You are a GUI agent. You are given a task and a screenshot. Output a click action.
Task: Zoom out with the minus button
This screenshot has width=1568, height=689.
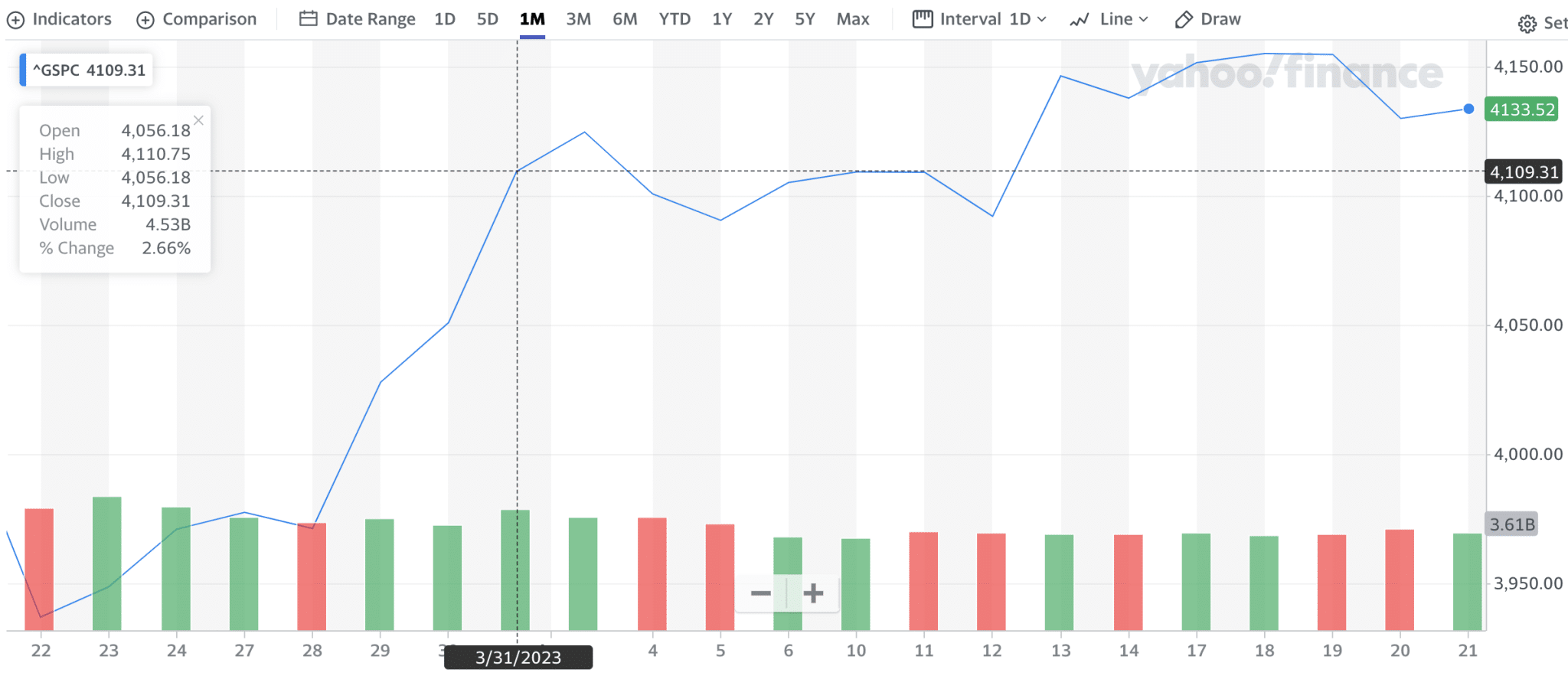tap(760, 593)
